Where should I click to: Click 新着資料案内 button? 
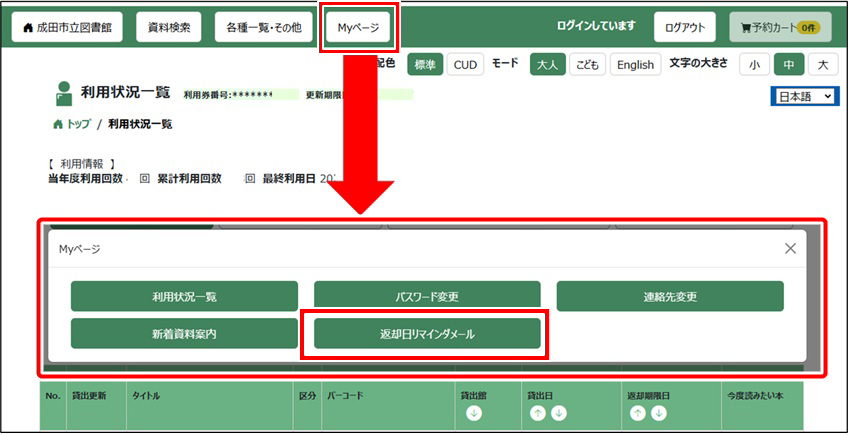coord(185,333)
